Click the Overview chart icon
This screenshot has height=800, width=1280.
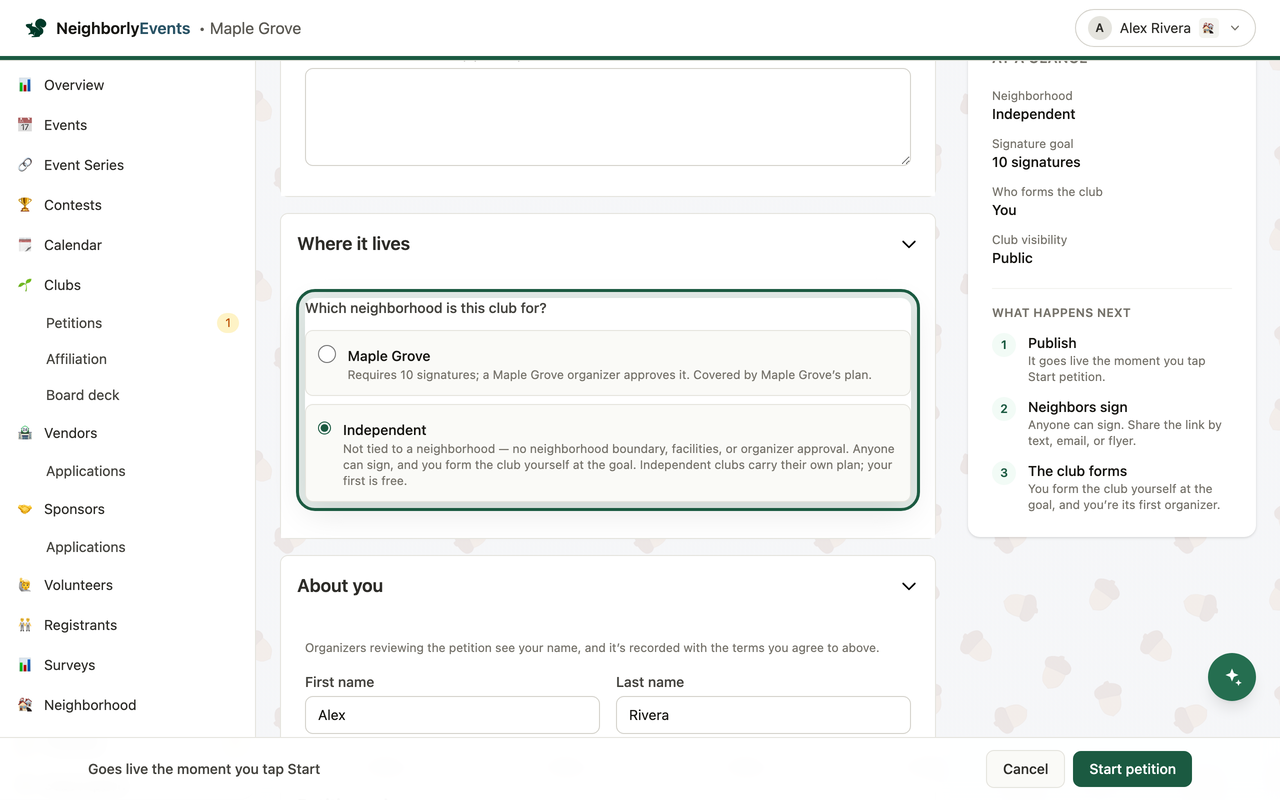[x=25, y=85]
